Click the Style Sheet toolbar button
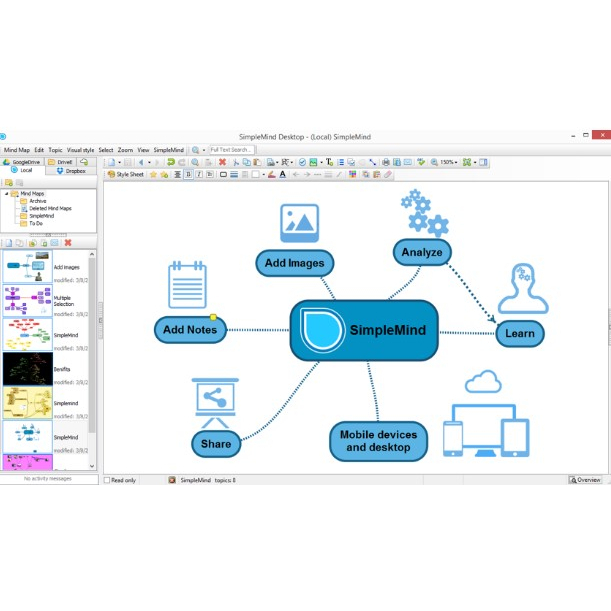The height and width of the screenshot is (611, 611). tap(126, 174)
